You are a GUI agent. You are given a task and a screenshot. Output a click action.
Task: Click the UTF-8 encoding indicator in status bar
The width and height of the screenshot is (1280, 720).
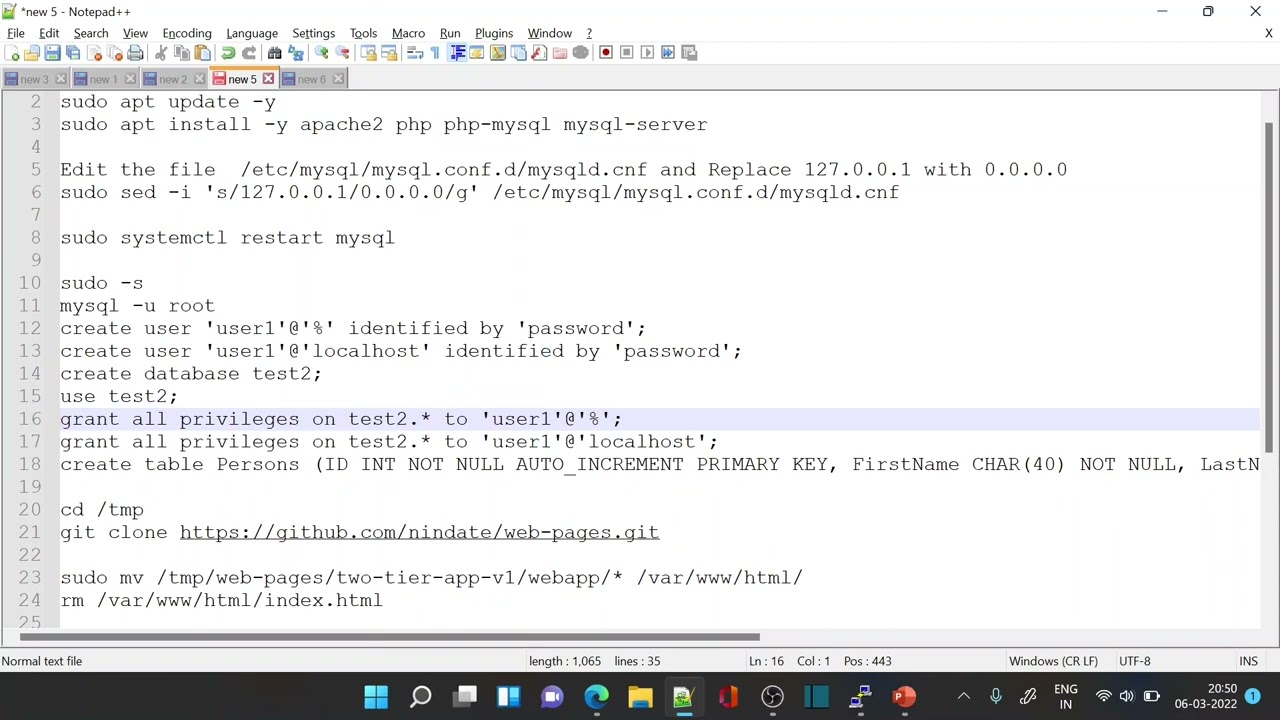1135,661
